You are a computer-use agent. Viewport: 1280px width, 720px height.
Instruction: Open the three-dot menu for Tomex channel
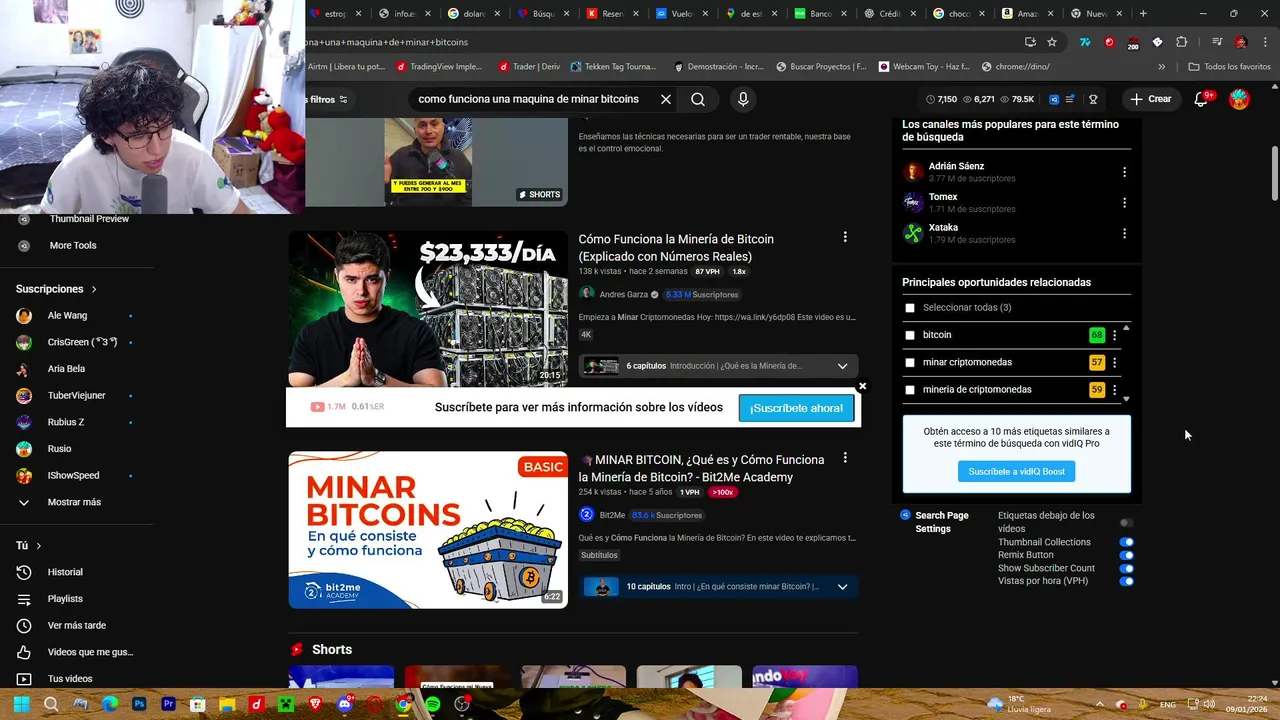point(1124,202)
